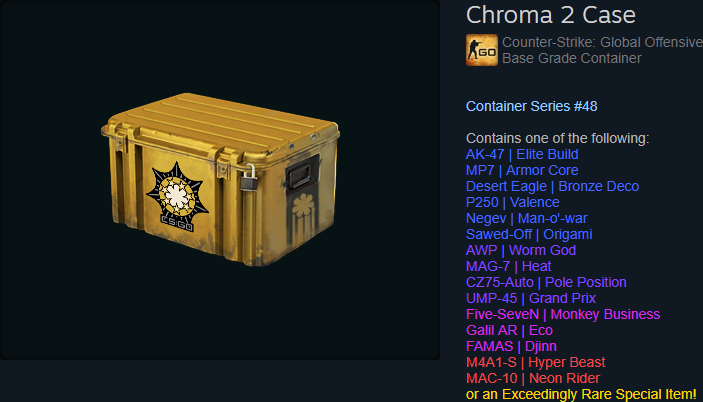Click the Chroma 2 Case title
This screenshot has height=402, width=703.
pyautogui.click(x=551, y=15)
